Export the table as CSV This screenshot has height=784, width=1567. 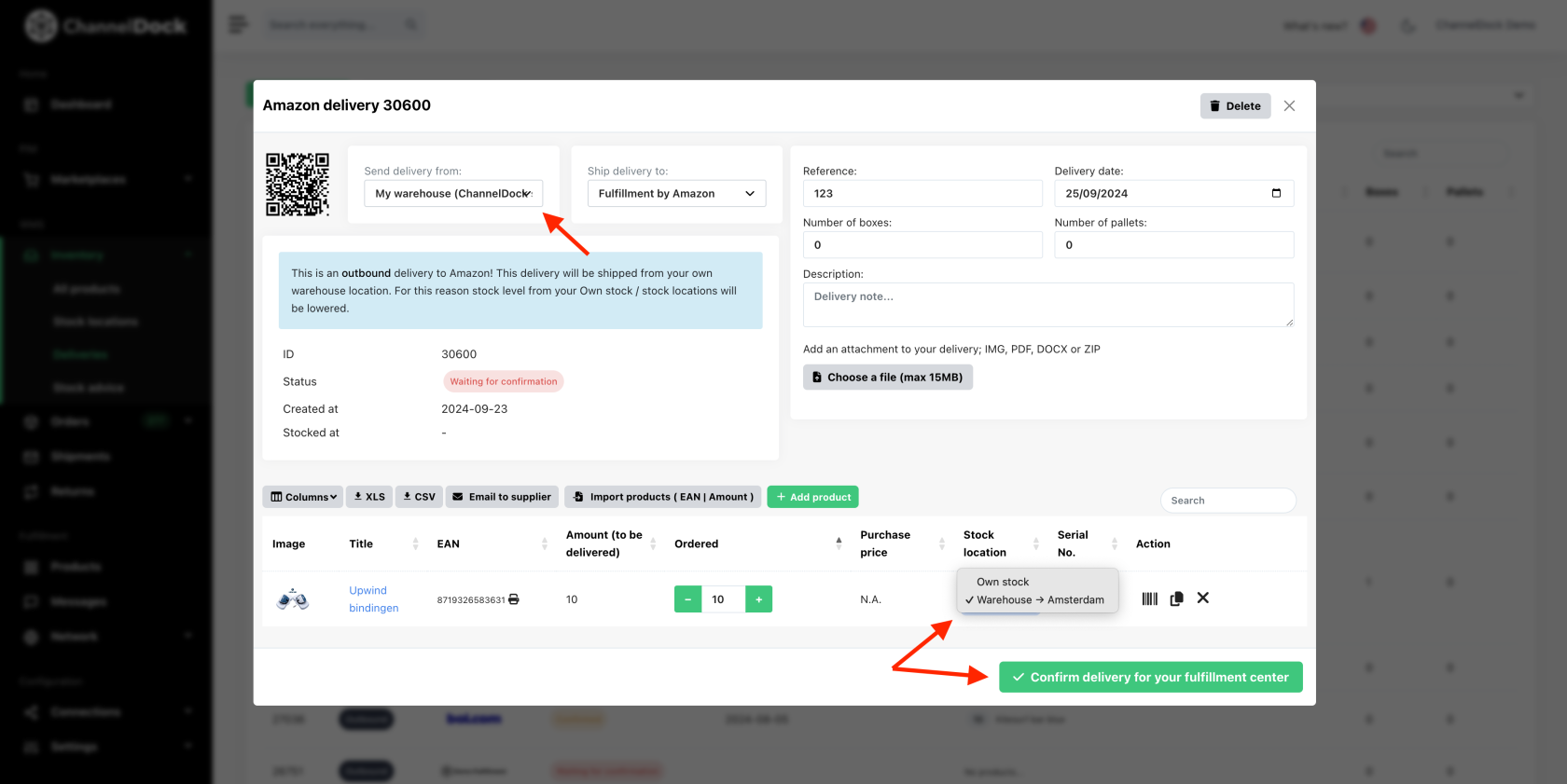click(419, 497)
